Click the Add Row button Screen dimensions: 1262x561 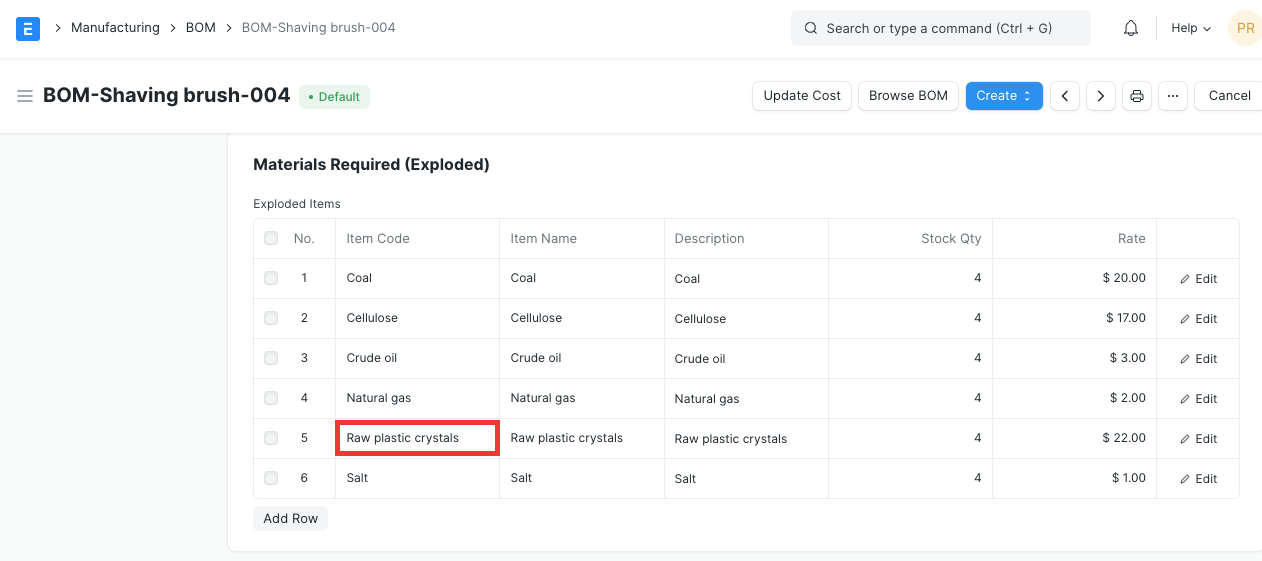tap(291, 518)
